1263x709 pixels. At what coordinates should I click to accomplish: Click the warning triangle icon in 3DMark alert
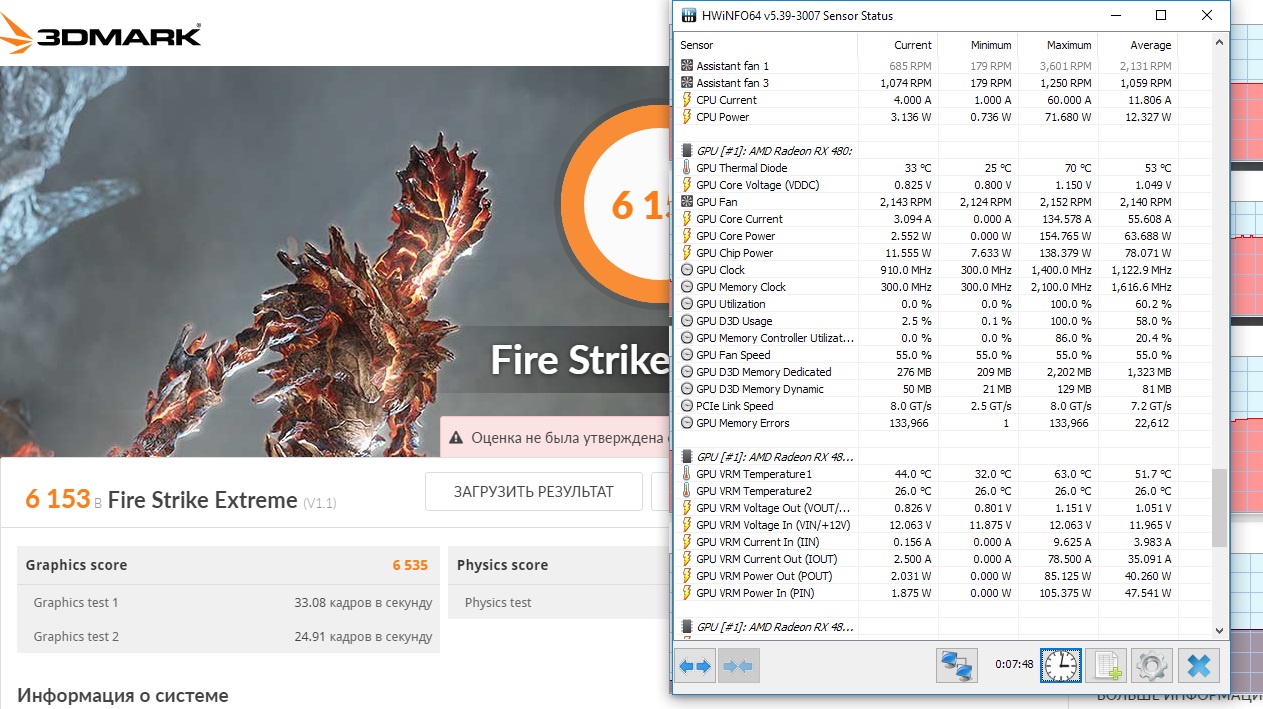(456, 437)
